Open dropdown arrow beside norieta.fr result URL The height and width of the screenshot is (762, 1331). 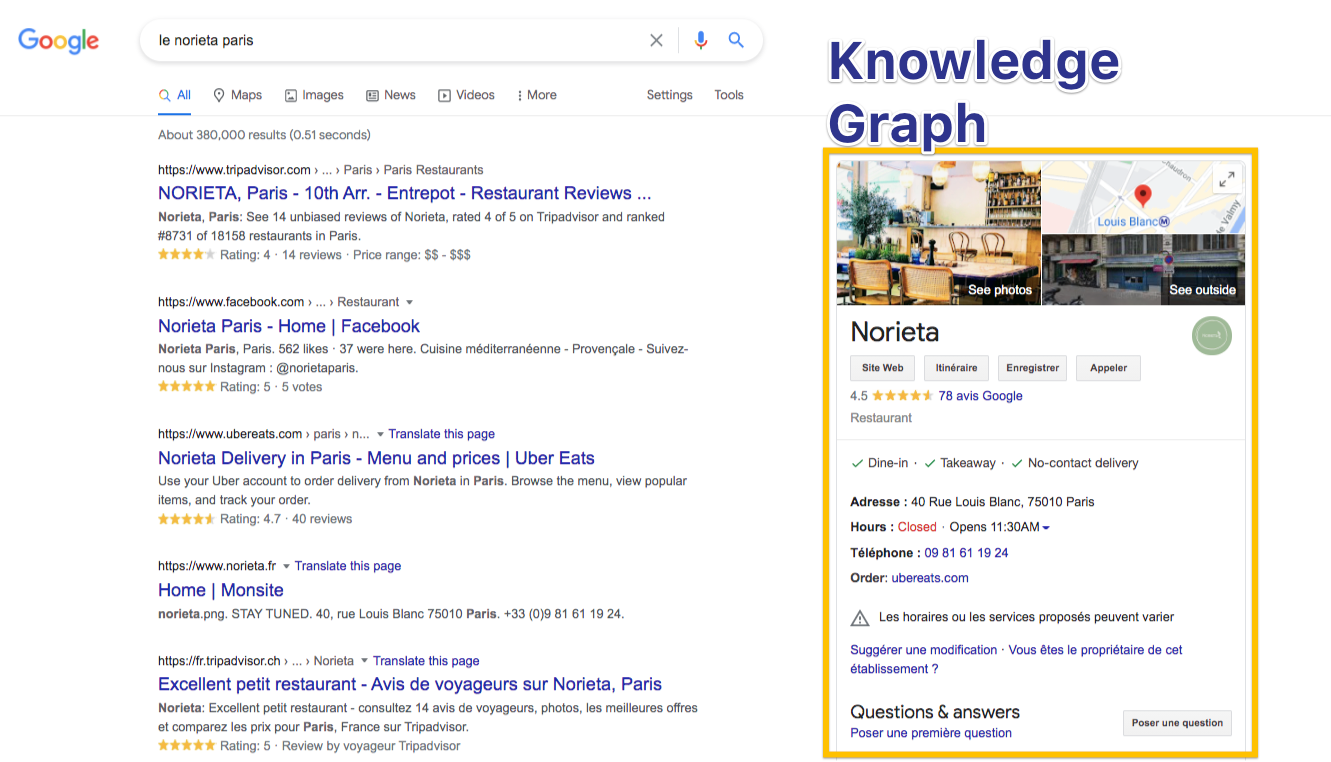click(x=286, y=566)
